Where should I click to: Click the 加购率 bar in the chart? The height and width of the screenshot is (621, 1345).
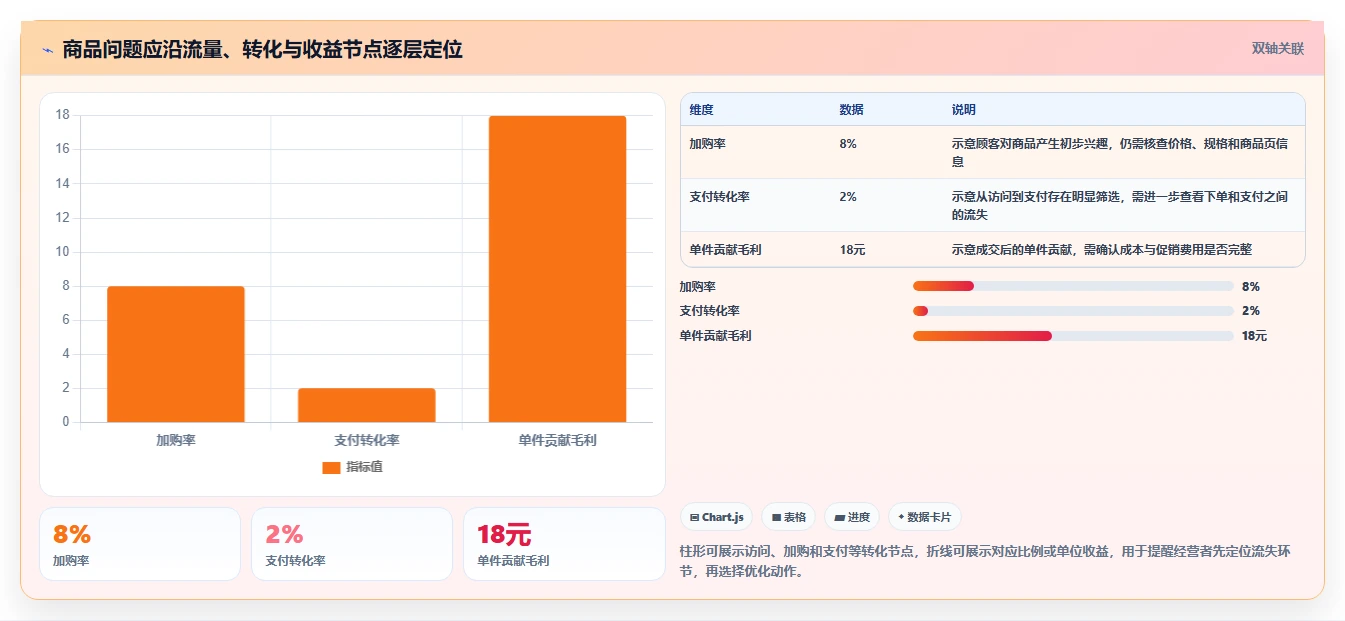(x=176, y=354)
